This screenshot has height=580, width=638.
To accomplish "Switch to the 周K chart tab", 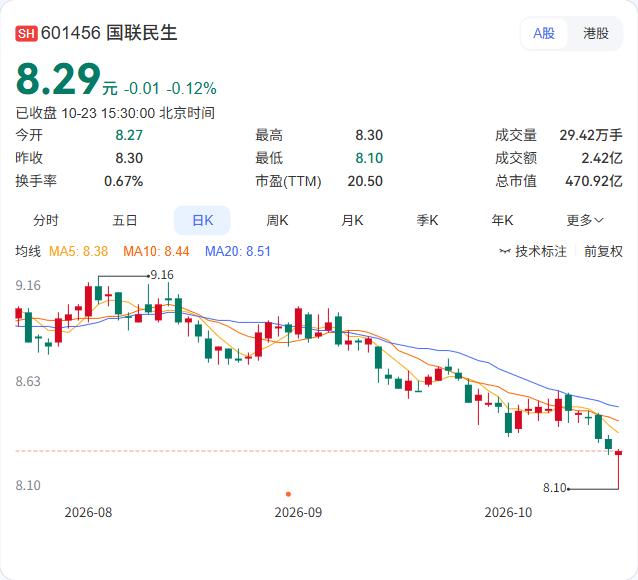I will coord(277,220).
